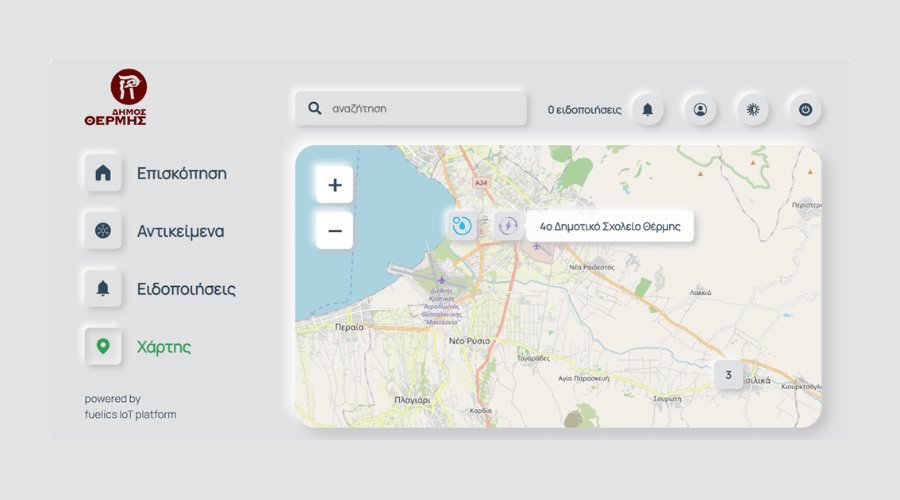Viewport: 900px width, 500px height.
Task: Open the user profile icon
Action: click(700, 109)
